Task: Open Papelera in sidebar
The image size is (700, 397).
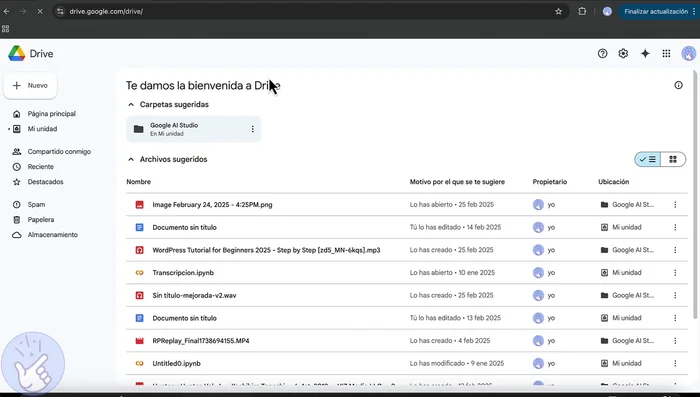Action: (x=41, y=220)
